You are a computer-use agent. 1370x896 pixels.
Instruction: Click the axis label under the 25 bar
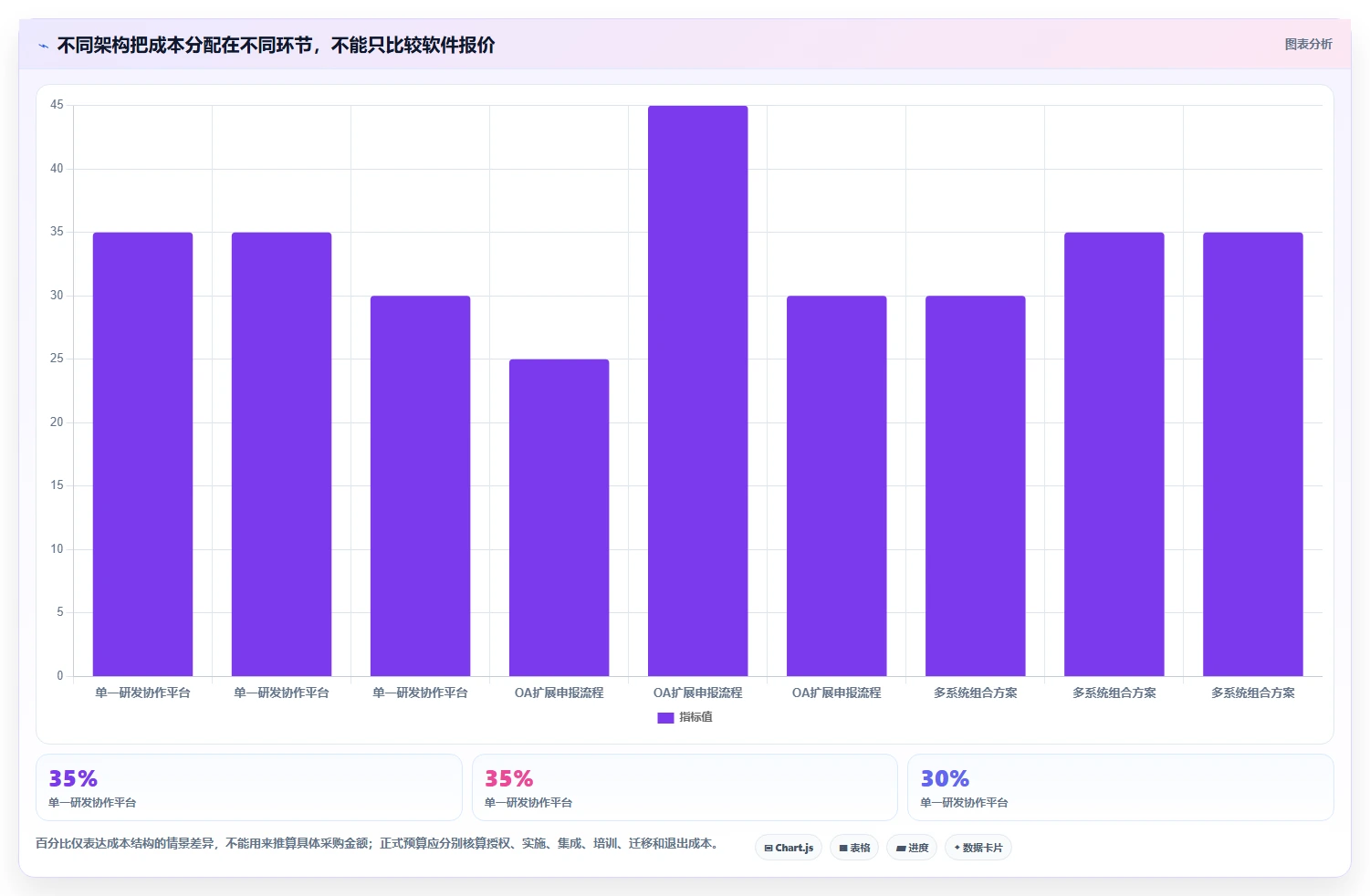560,693
